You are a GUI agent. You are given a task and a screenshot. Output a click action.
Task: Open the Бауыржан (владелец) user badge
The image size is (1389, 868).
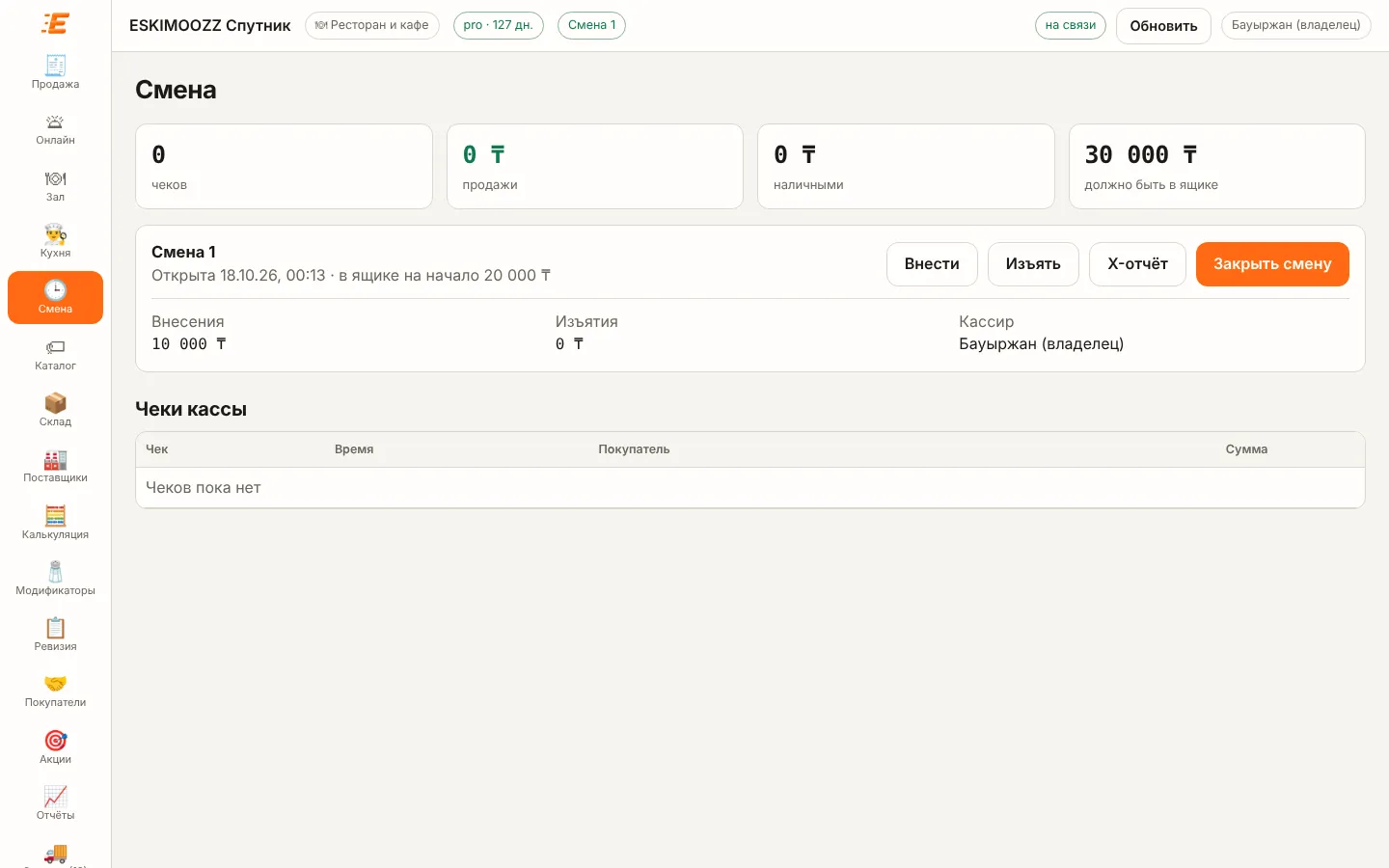(1295, 25)
